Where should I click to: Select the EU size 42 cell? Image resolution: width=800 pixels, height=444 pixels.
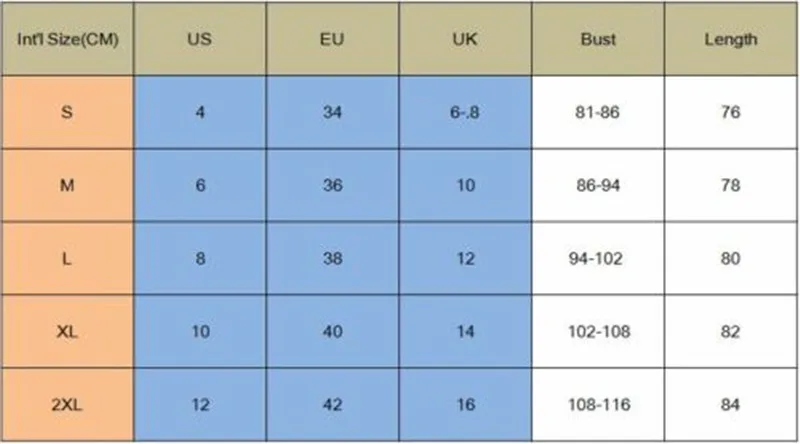(333, 404)
